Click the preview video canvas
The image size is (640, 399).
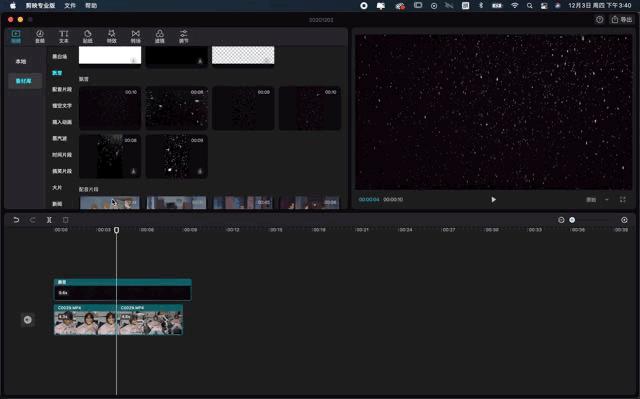coord(493,112)
